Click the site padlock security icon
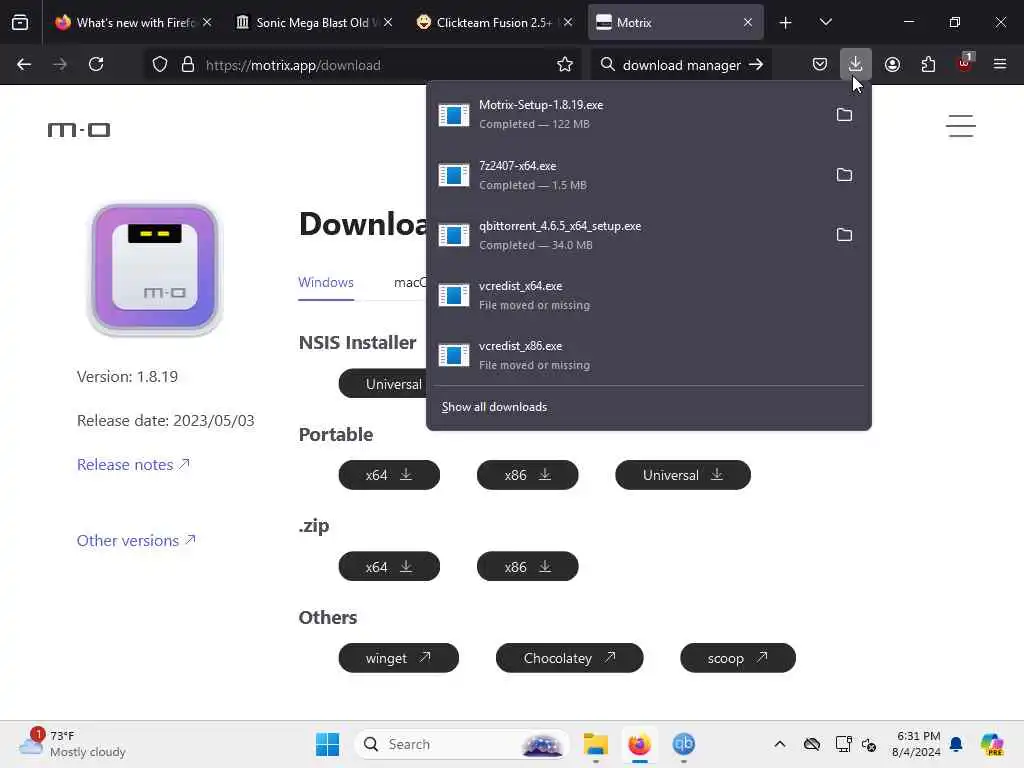The height and width of the screenshot is (768, 1024). click(188, 65)
